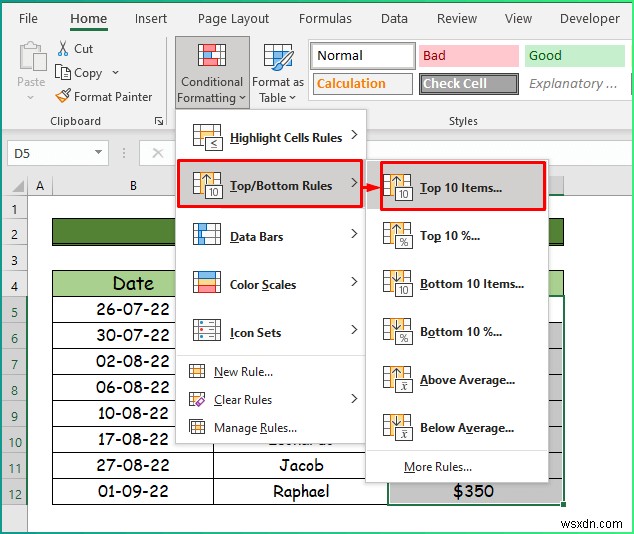Click the Paste clipboard icon

click(32, 56)
